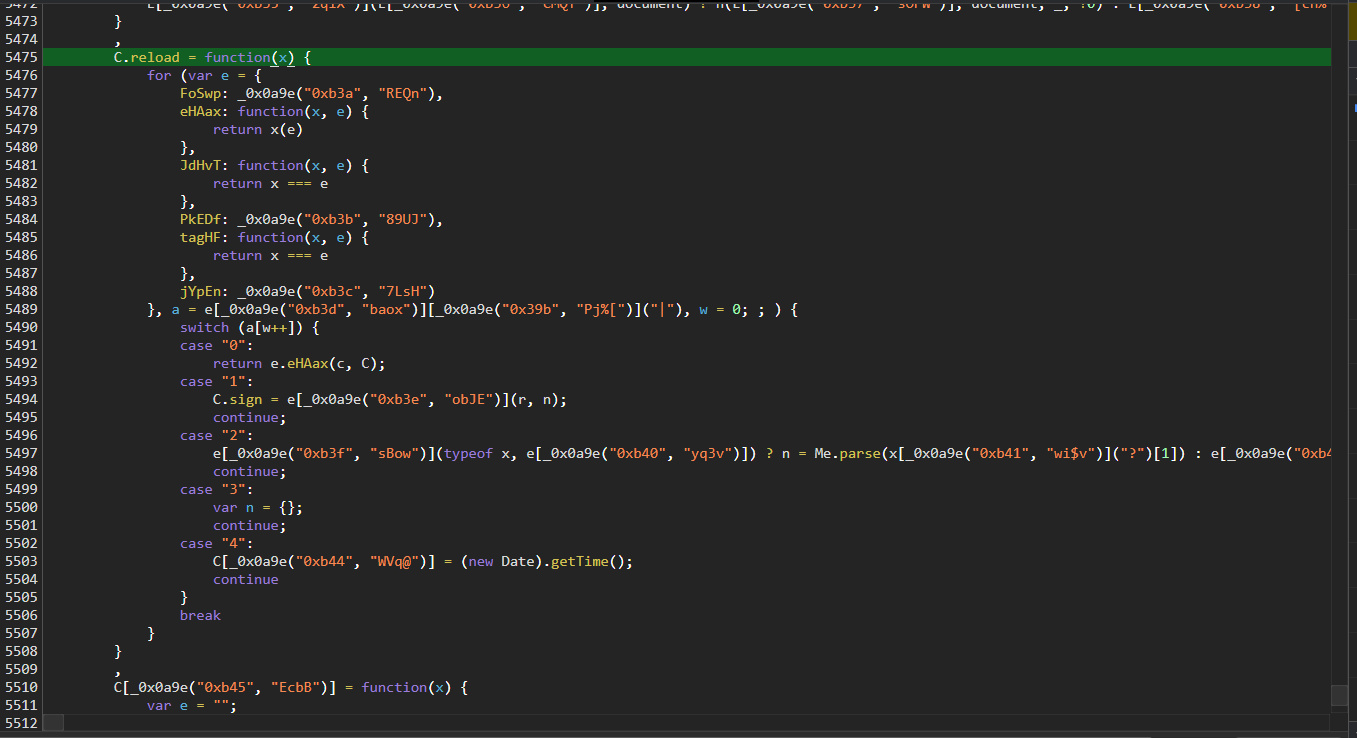Click line number 5473 in the gutter
The height and width of the screenshot is (738, 1357).
[x=22, y=21]
